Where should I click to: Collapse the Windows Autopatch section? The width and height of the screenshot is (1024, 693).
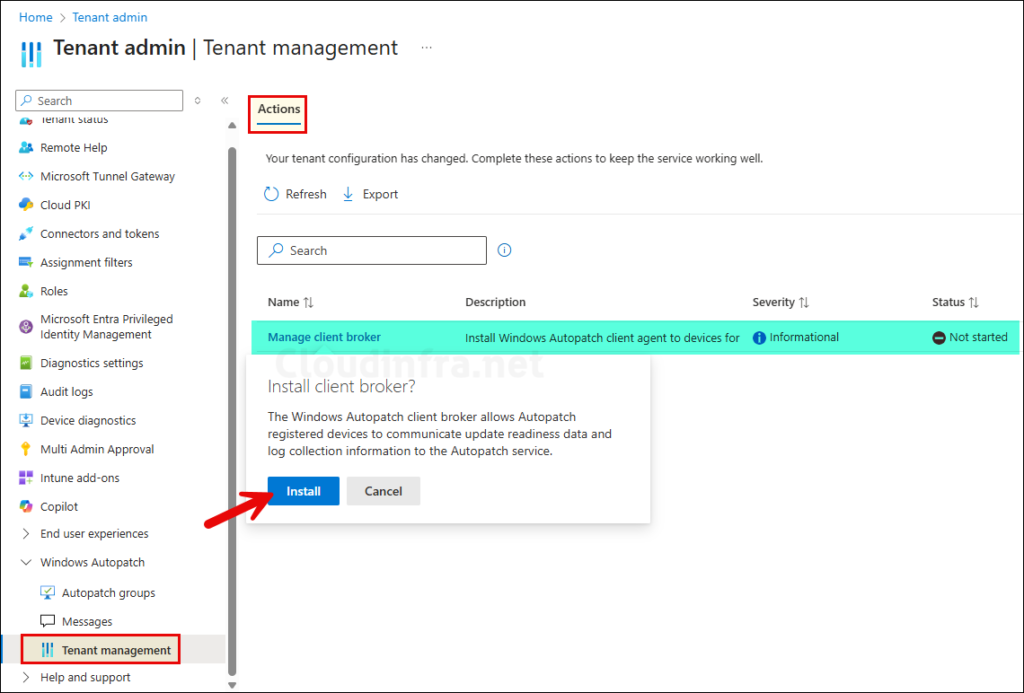(x=26, y=563)
